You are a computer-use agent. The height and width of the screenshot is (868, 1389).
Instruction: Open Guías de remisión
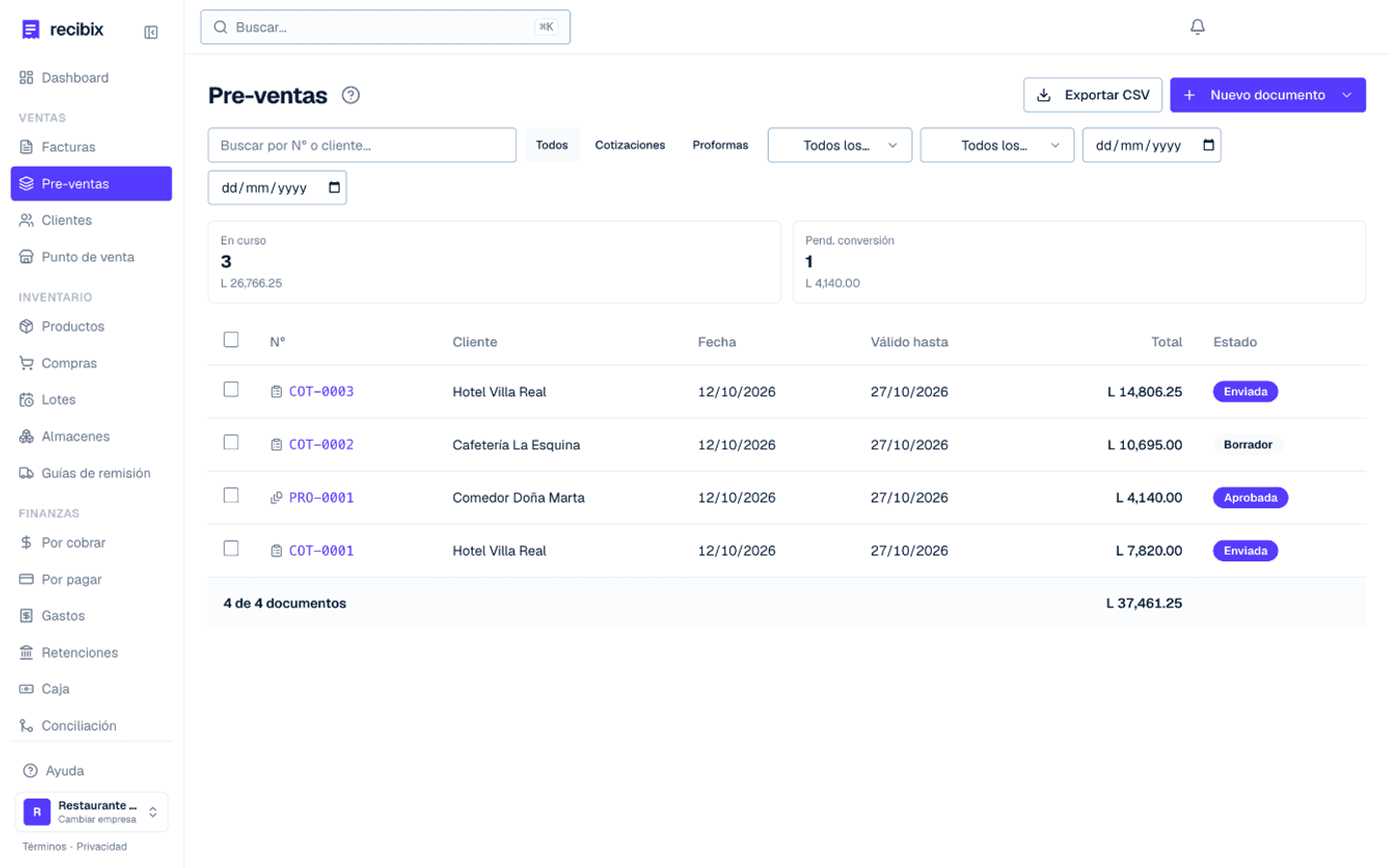point(92,474)
